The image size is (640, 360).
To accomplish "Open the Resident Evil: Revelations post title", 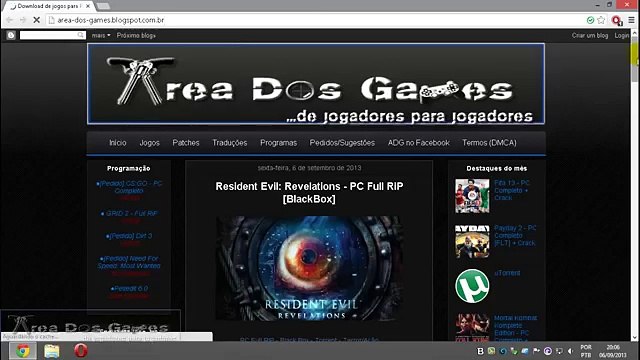I will (x=309, y=193).
